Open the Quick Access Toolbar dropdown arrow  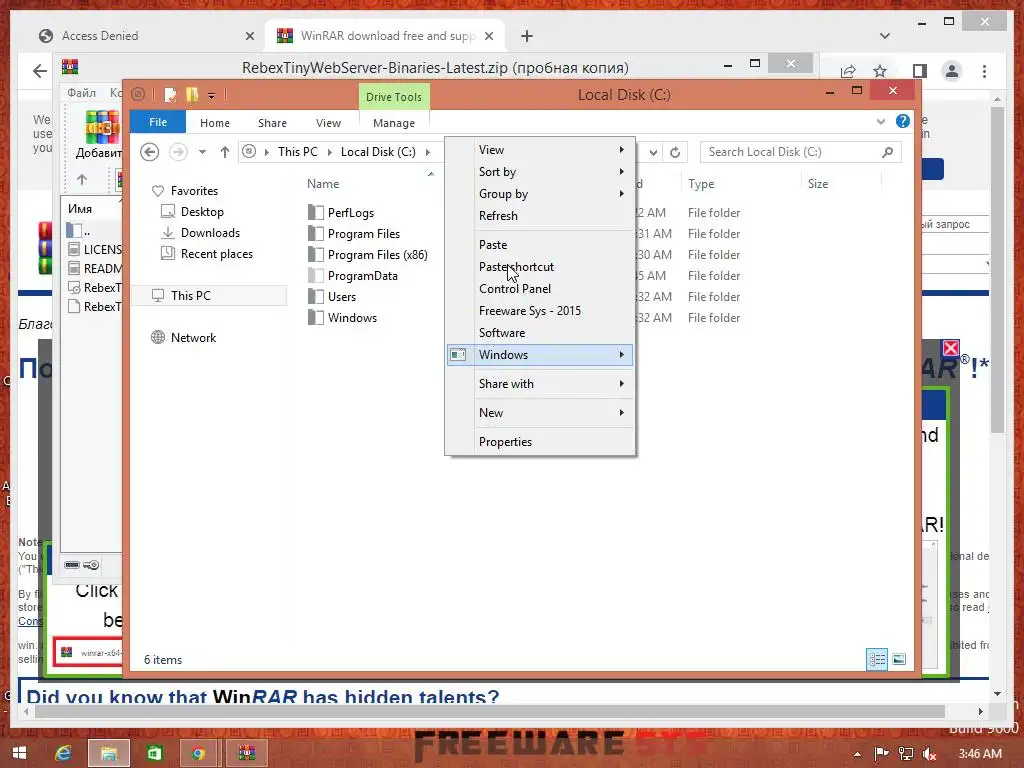click(x=212, y=95)
